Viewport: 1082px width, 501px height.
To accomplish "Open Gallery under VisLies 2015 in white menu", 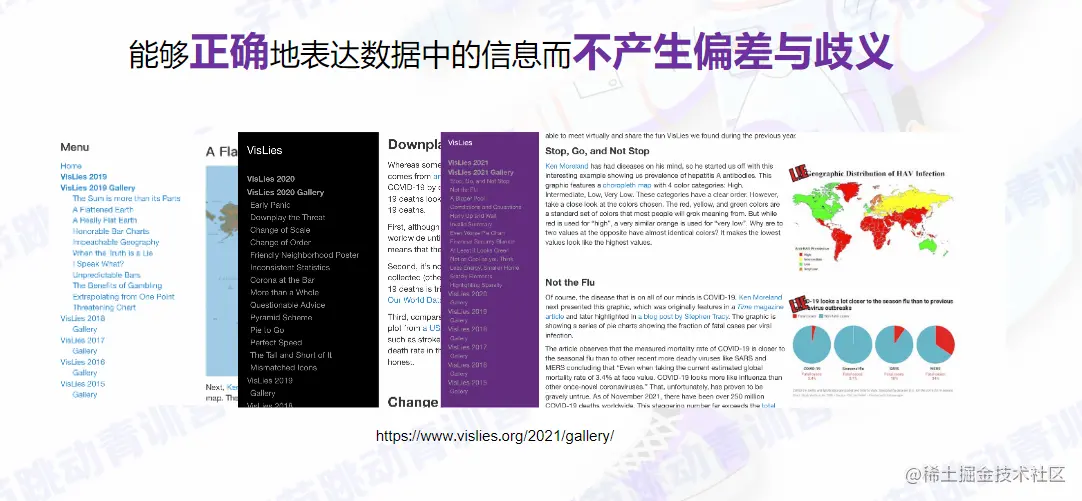I will [85, 395].
